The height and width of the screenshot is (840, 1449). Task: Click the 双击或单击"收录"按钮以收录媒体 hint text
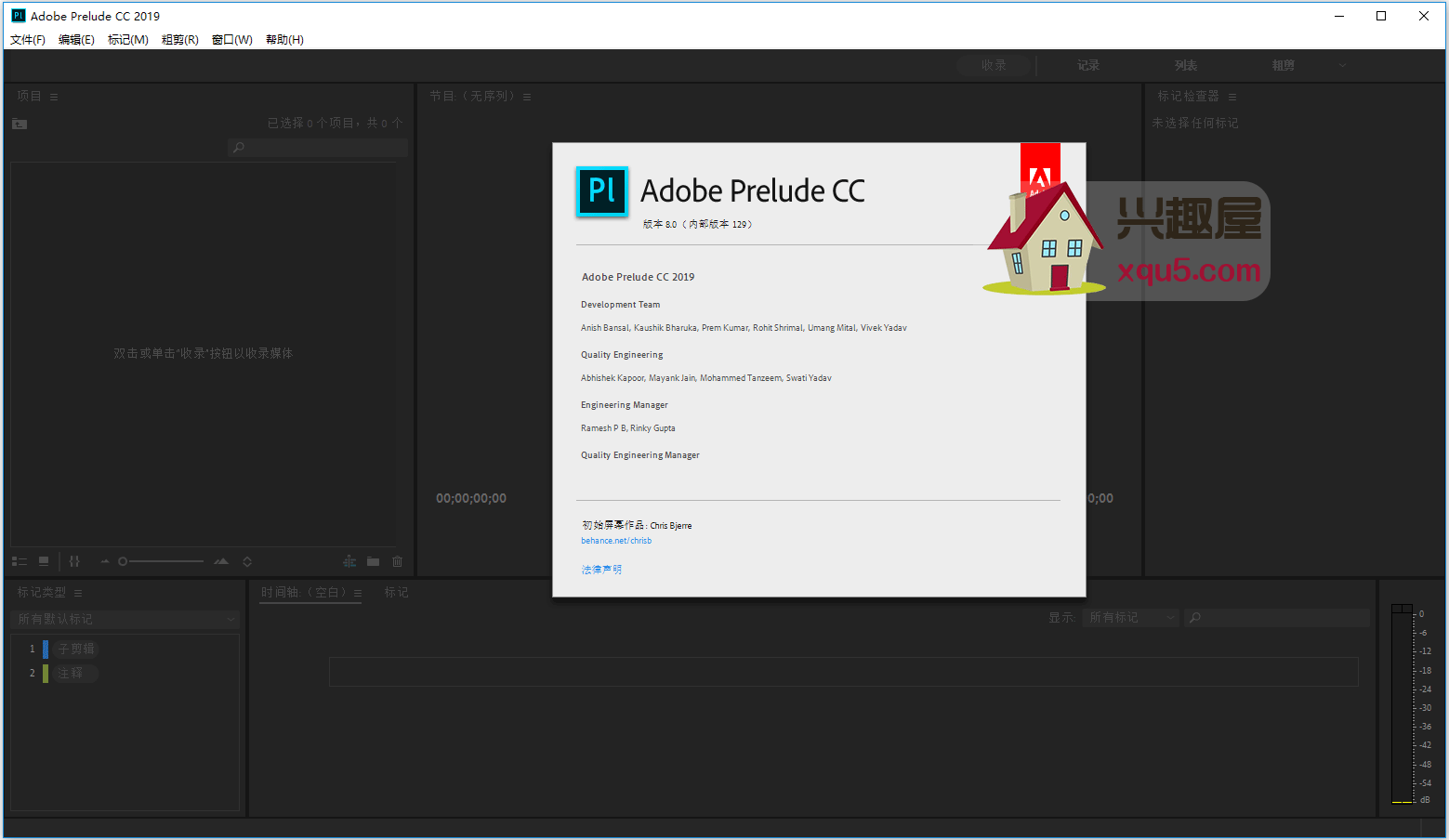click(204, 354)
